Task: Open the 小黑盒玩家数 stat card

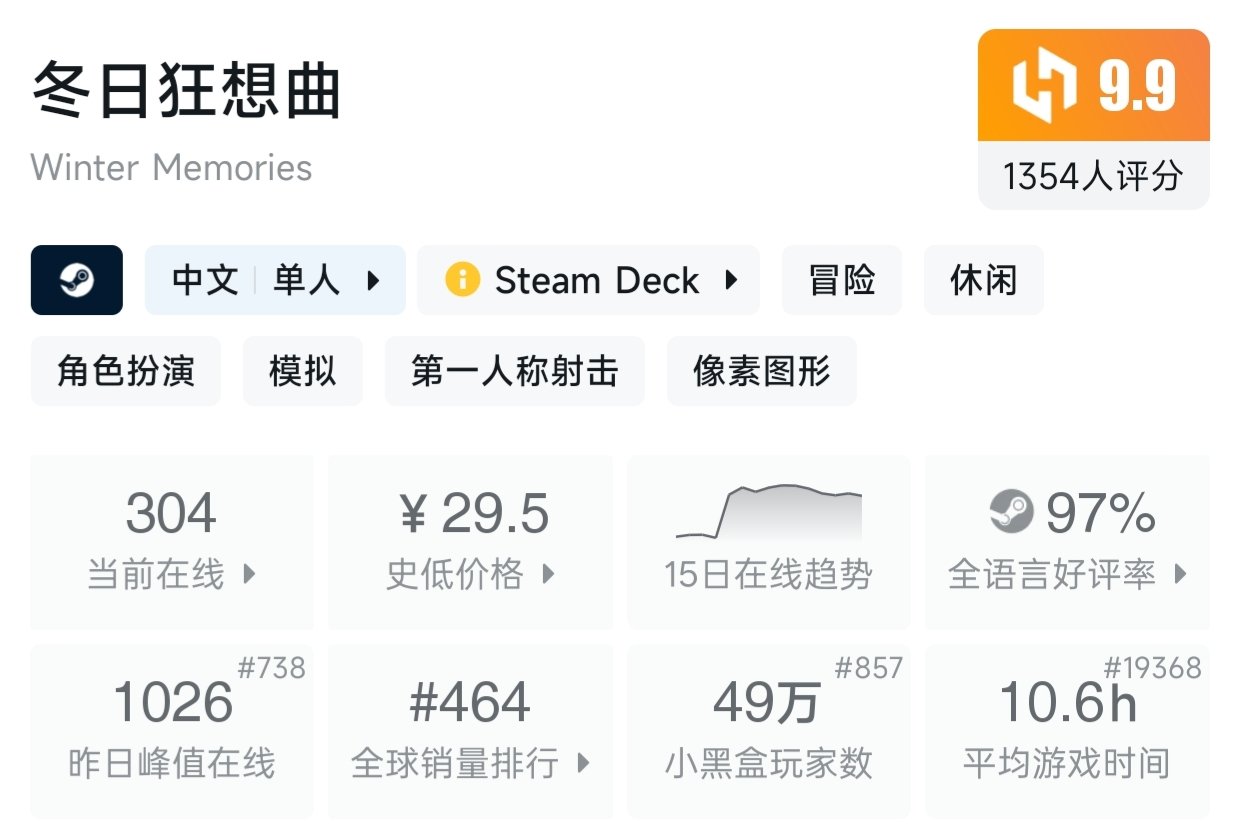Action: 768,731
